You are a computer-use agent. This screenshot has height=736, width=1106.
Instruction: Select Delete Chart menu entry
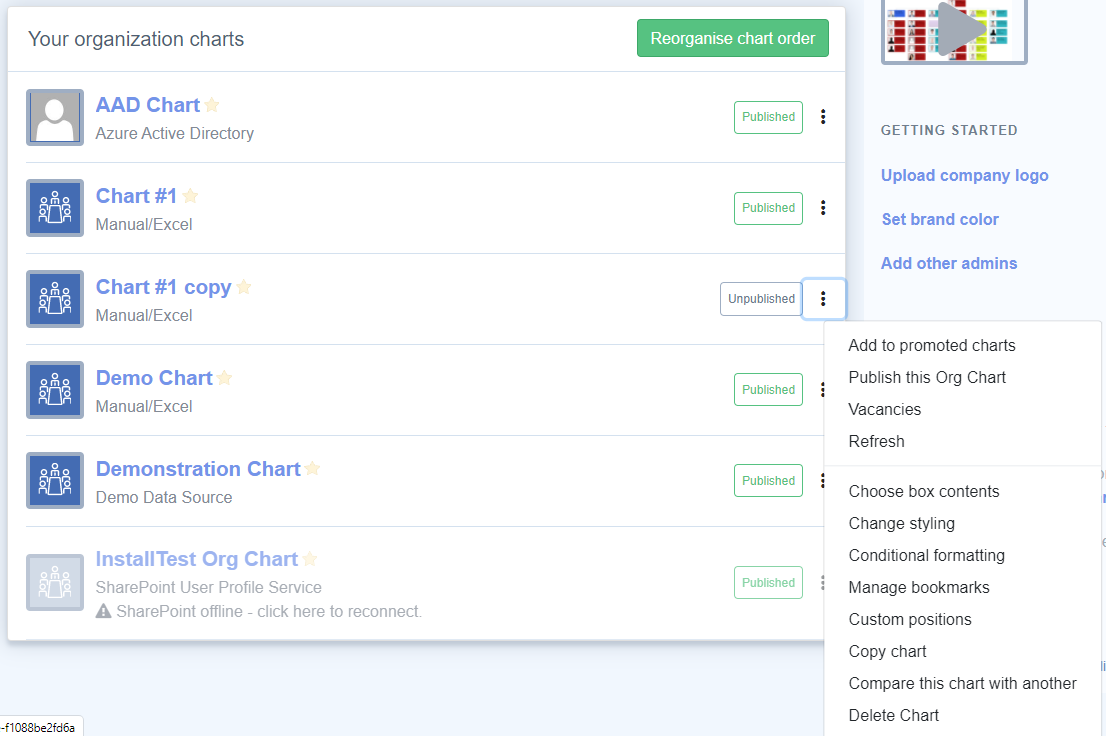(x=893, y=715)
